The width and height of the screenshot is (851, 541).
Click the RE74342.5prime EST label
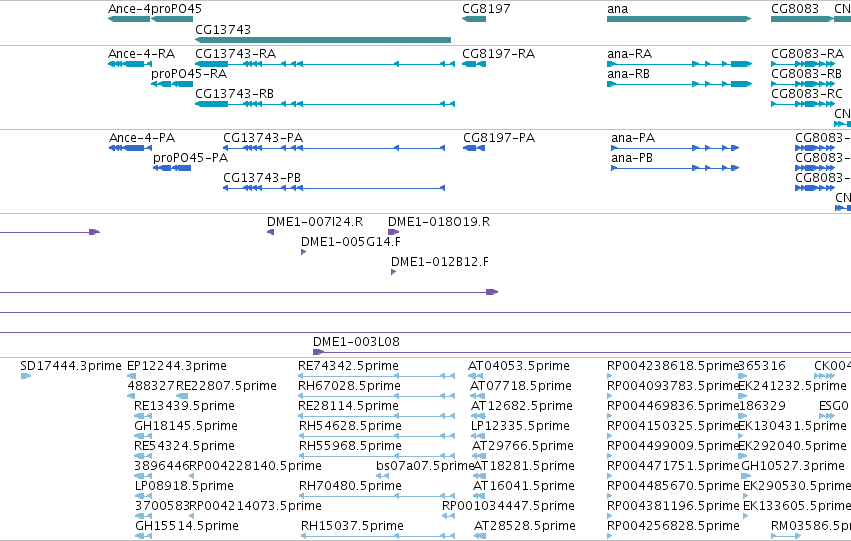(x=348, y=366)
